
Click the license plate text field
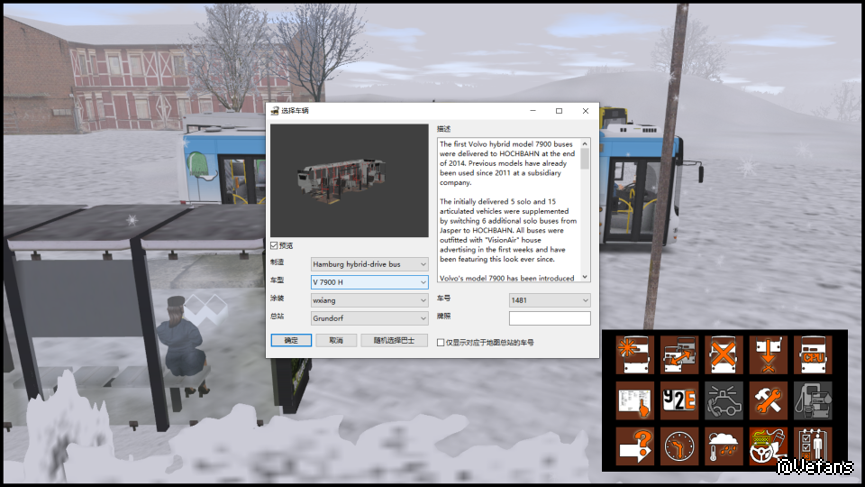click(549, 319)
